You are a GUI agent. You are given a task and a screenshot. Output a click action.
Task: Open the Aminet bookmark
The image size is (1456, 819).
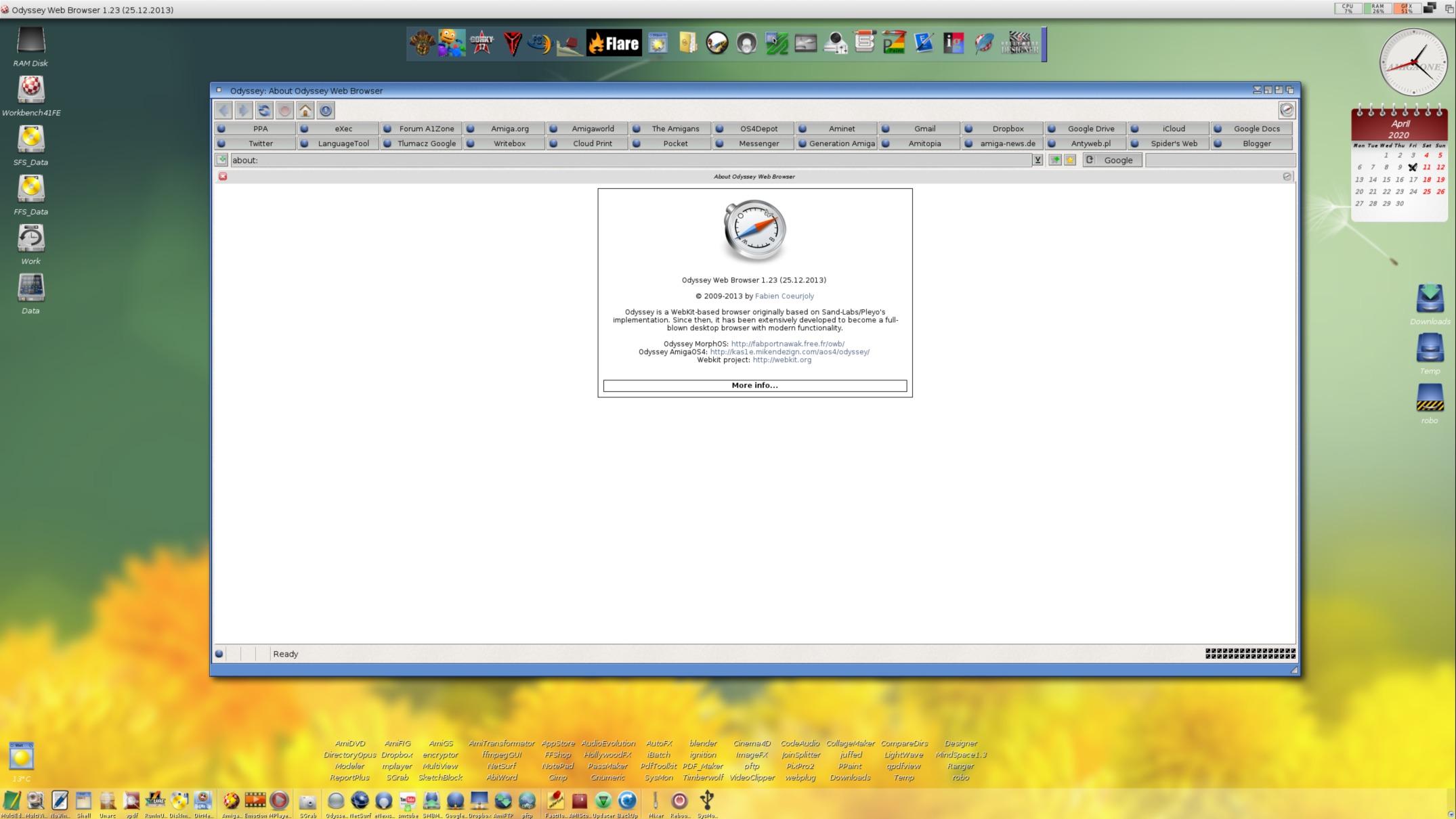click(x=841, y=129)
